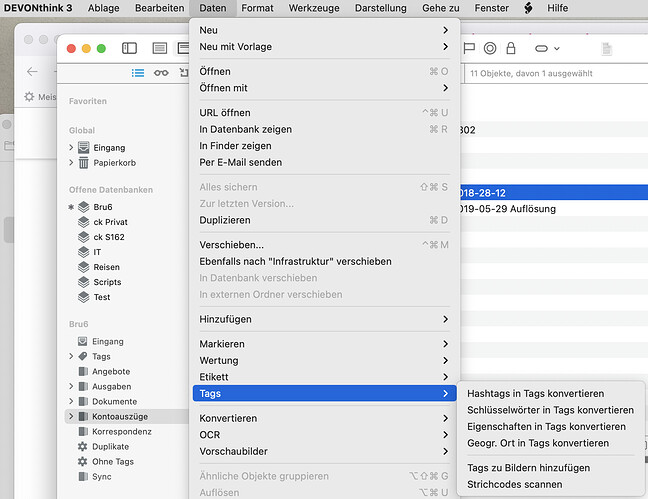648x499 pixels.
Task: Open the Scripts database
Action: pyautogui.click(x=107, y=282)
